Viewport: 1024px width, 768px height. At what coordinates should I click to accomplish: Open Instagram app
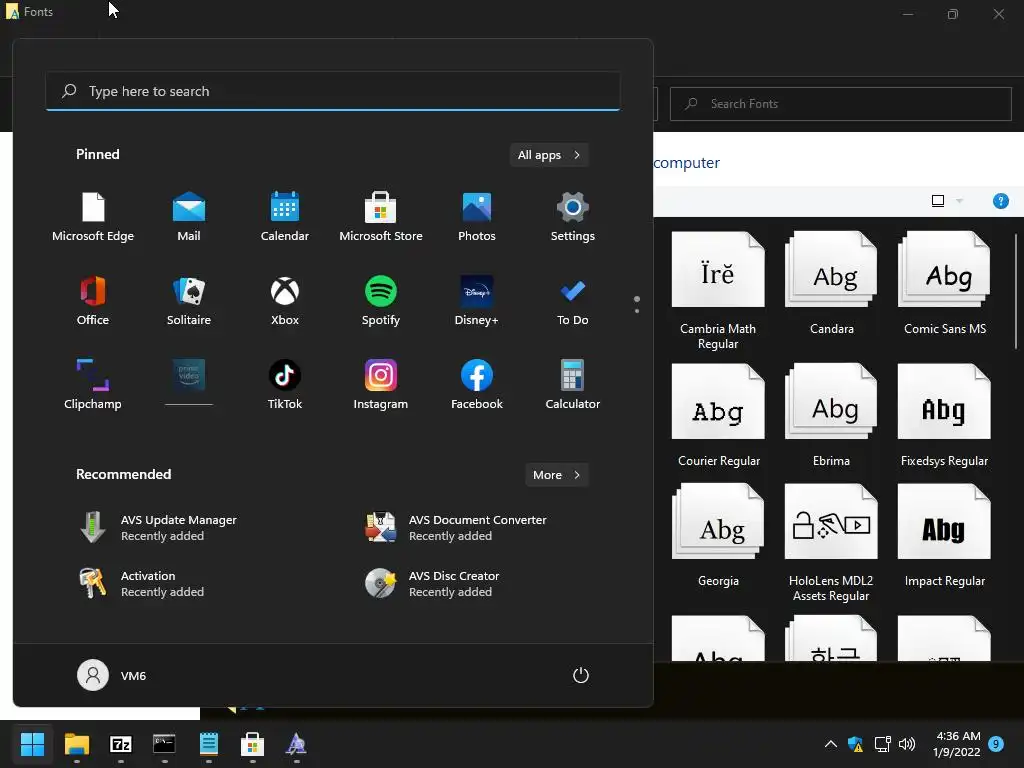point(381,384)
